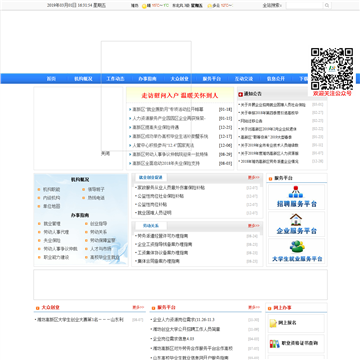Open 劳动保障监察 in the 办事指南 panel
Screen dimensions: 360x360
103,240
